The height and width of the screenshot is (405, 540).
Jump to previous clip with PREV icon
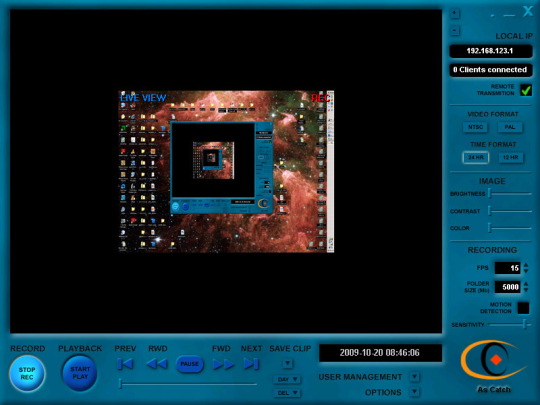click(125, 364)
